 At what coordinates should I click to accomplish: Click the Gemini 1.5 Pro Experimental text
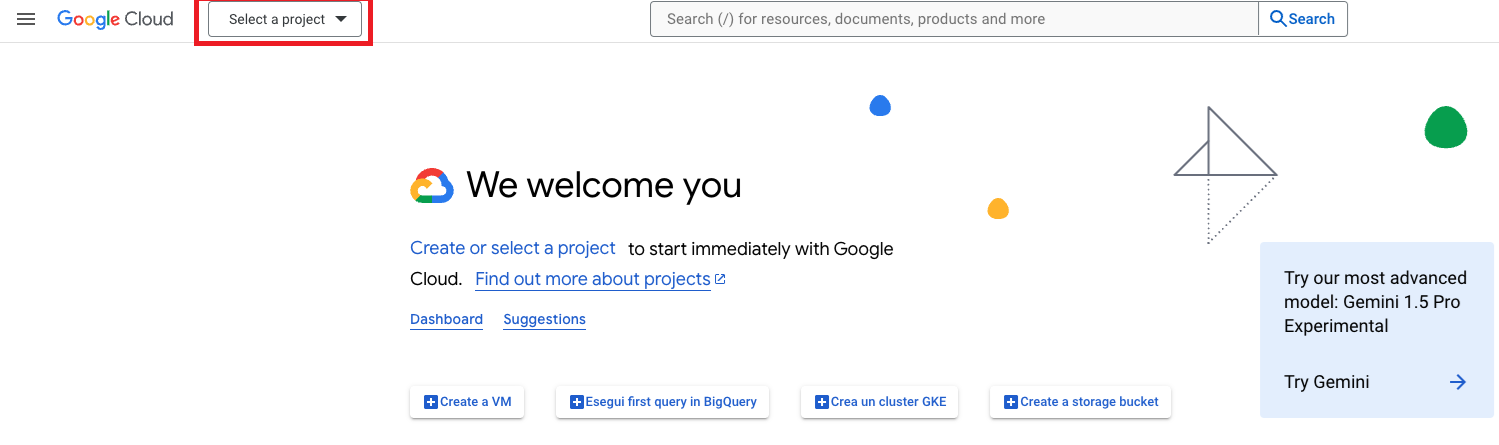tap(1375, 302)
